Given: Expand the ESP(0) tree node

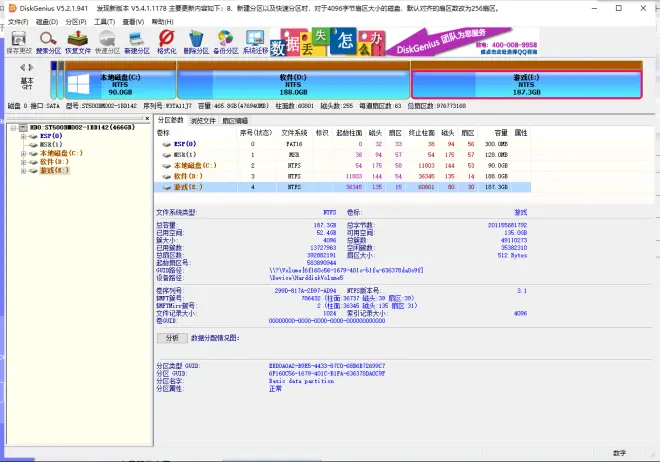Looking at the screenshot, I should (x=24, y=136).
